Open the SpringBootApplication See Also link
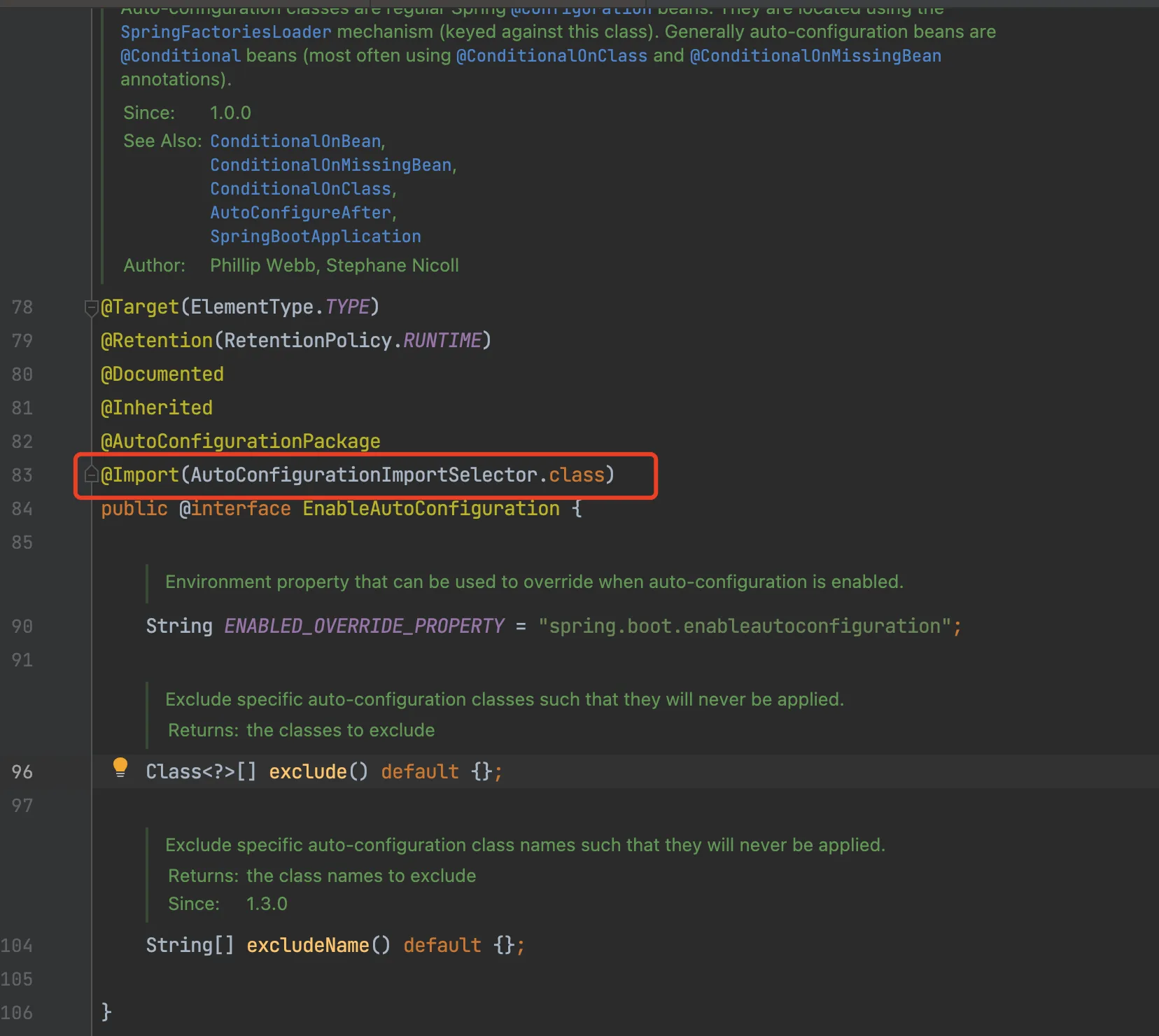Screen dimensions: 1159x1036 [316, 237]
